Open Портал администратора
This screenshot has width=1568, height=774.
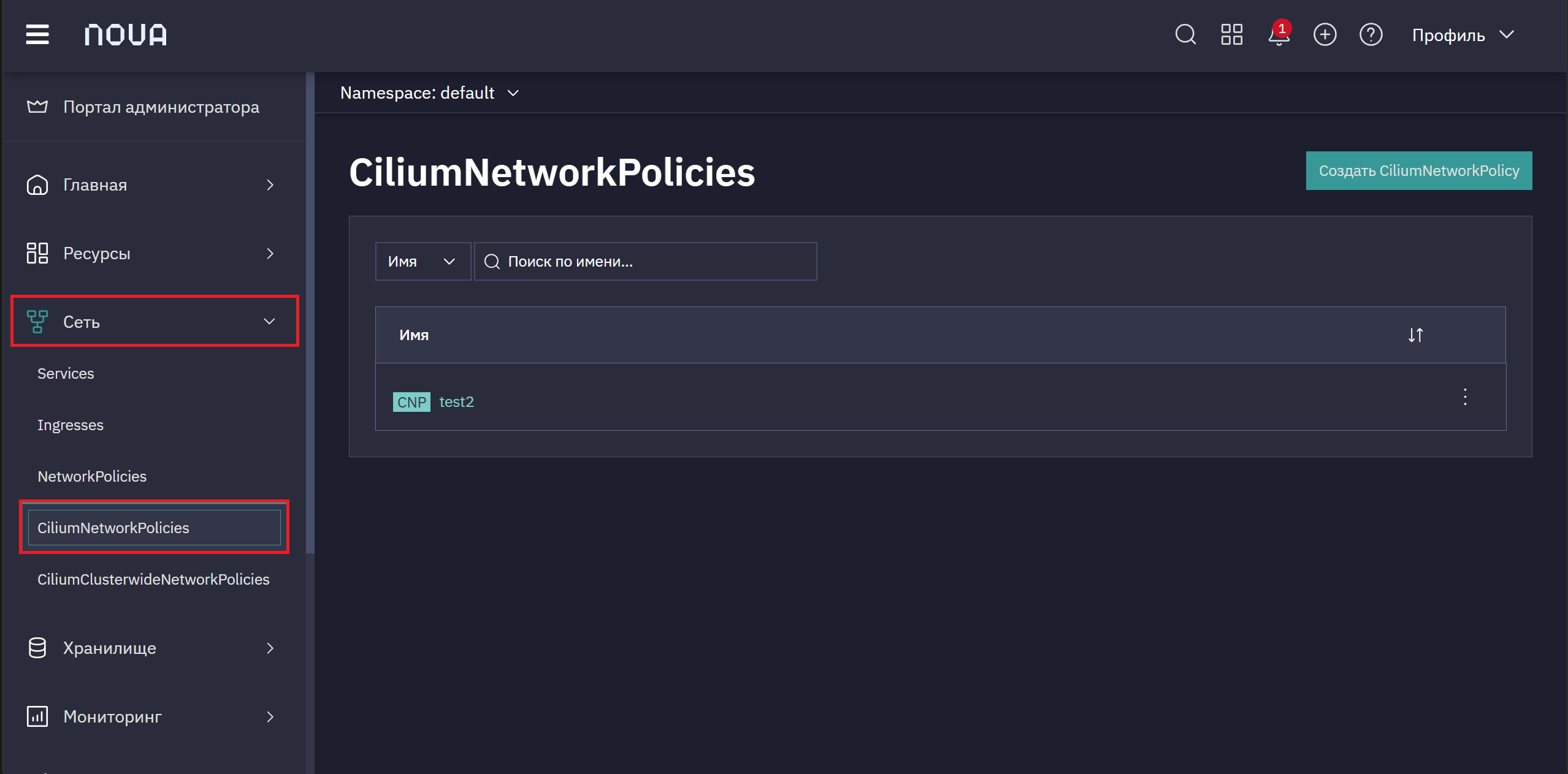click(161, 107)
